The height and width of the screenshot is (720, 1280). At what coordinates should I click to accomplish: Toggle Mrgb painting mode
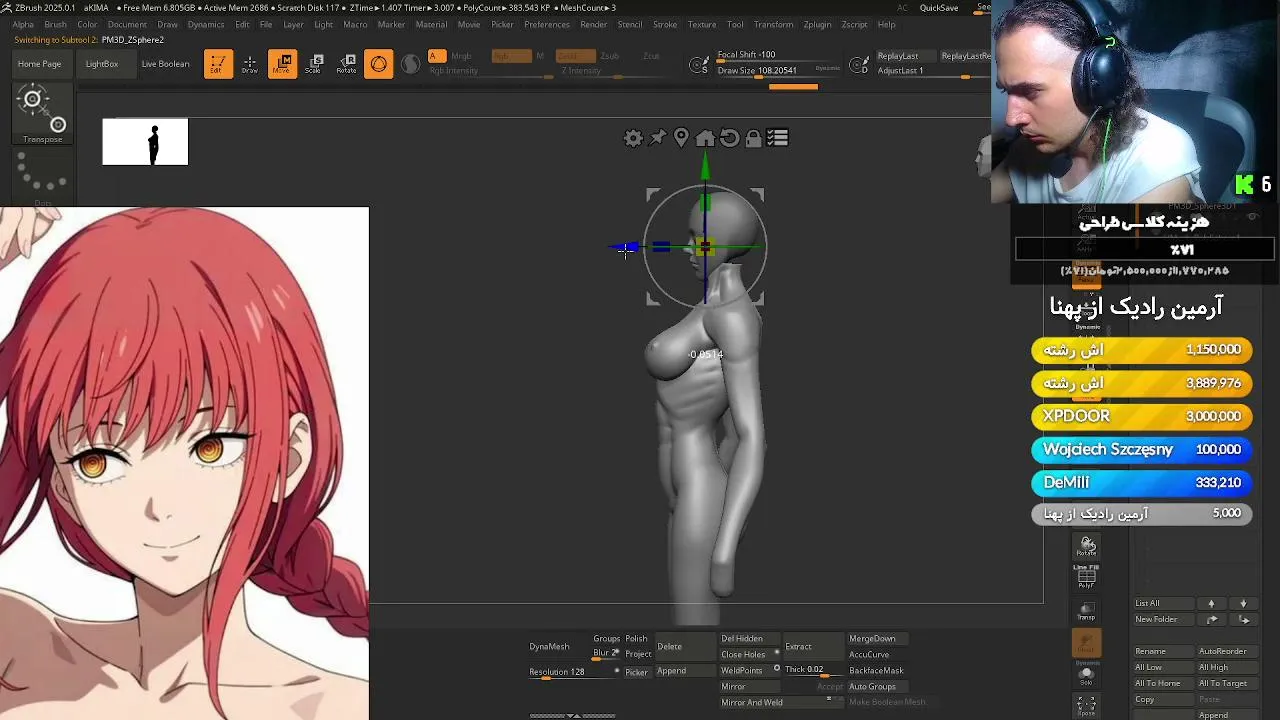[x=461, y=56]
